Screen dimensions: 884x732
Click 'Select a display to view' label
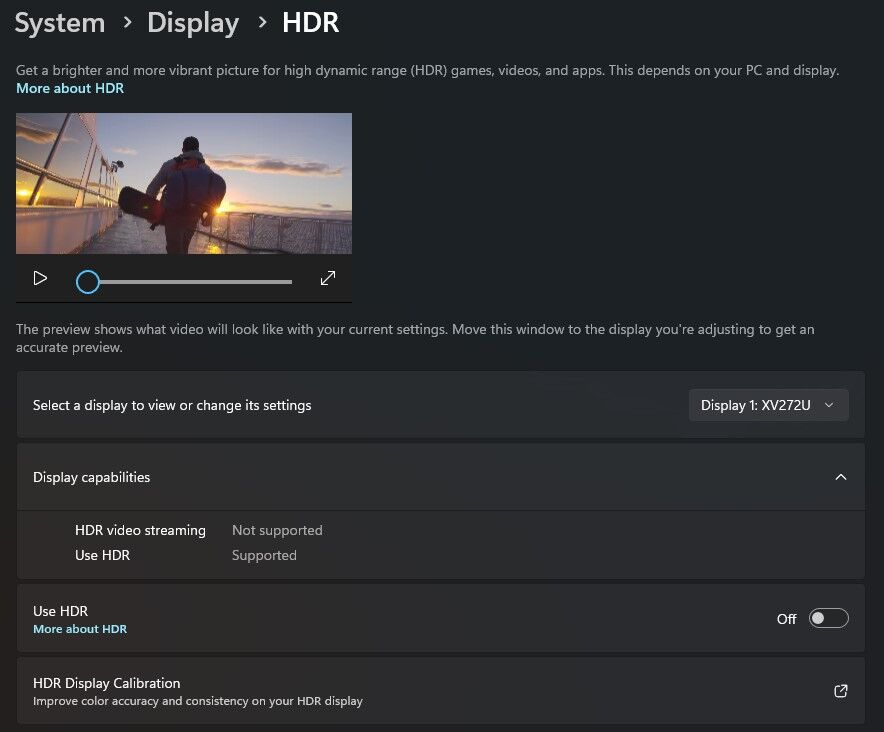coord(172,405)
